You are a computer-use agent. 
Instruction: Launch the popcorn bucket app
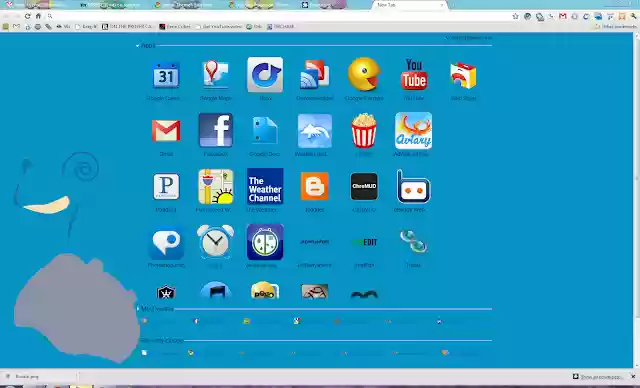click(x=364, y=131)
